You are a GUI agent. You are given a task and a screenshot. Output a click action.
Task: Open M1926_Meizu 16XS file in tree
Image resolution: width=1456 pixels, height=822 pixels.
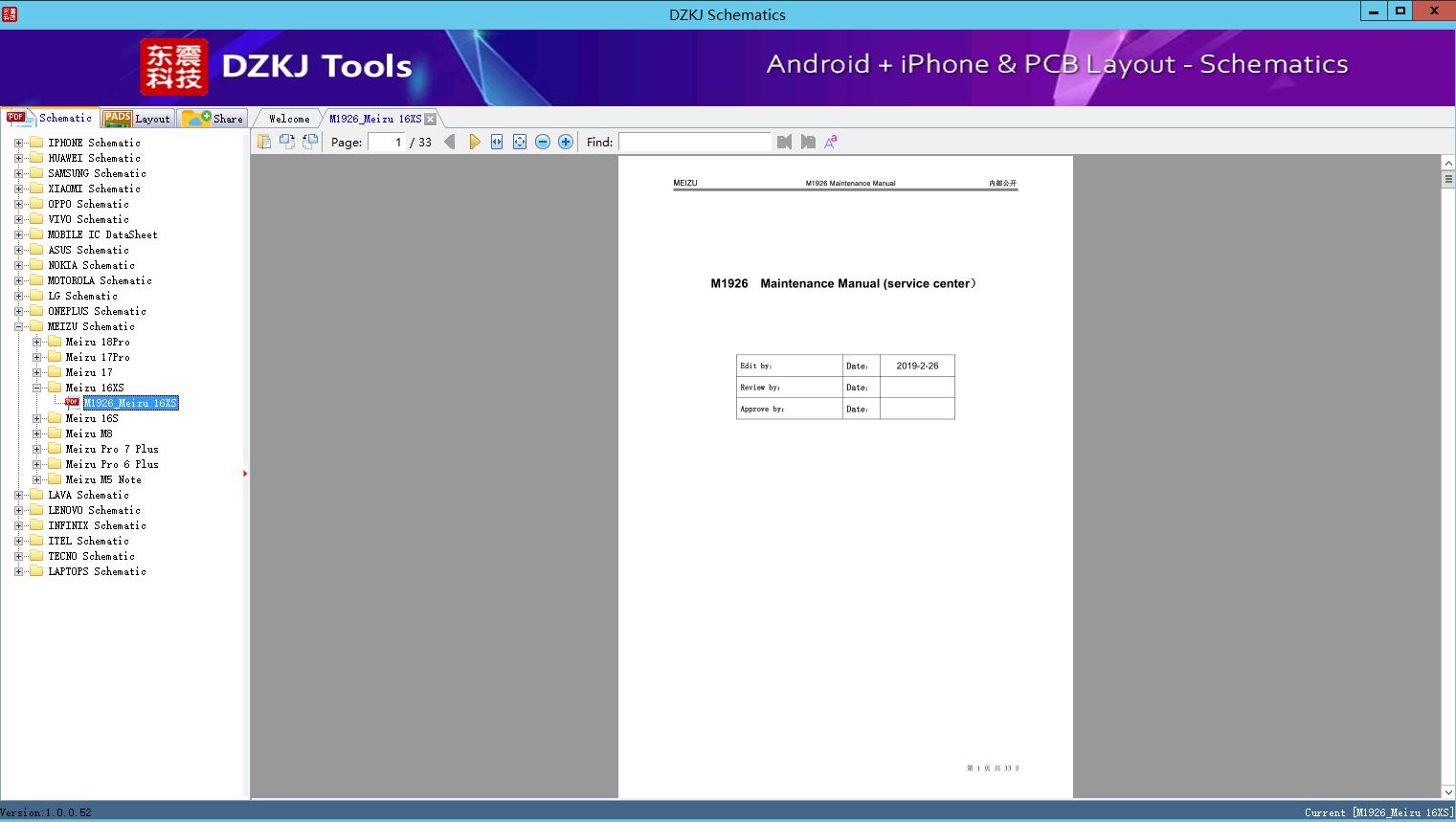[131, 403]
